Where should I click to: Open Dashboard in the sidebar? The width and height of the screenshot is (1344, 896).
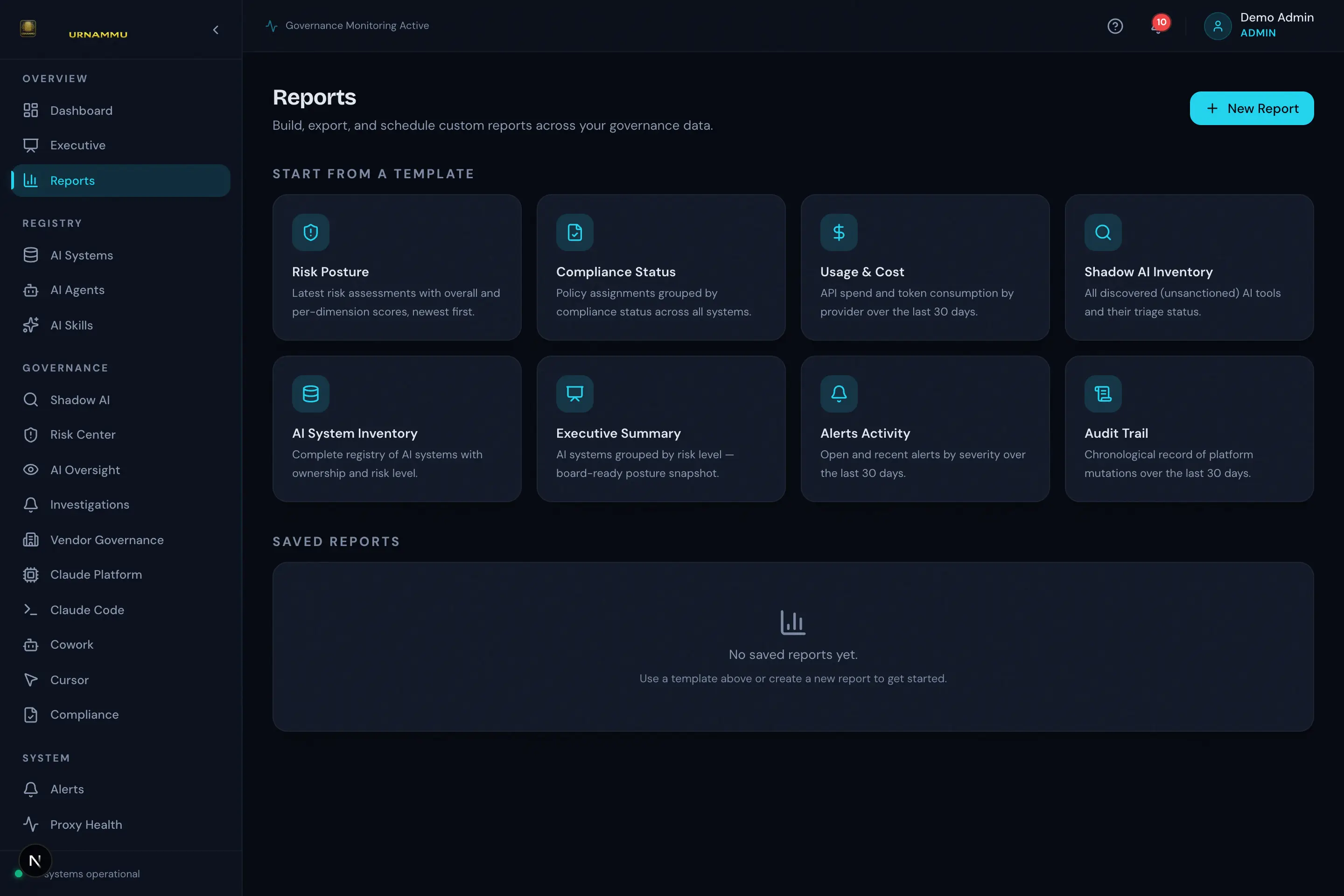click(x=120, y=110)
